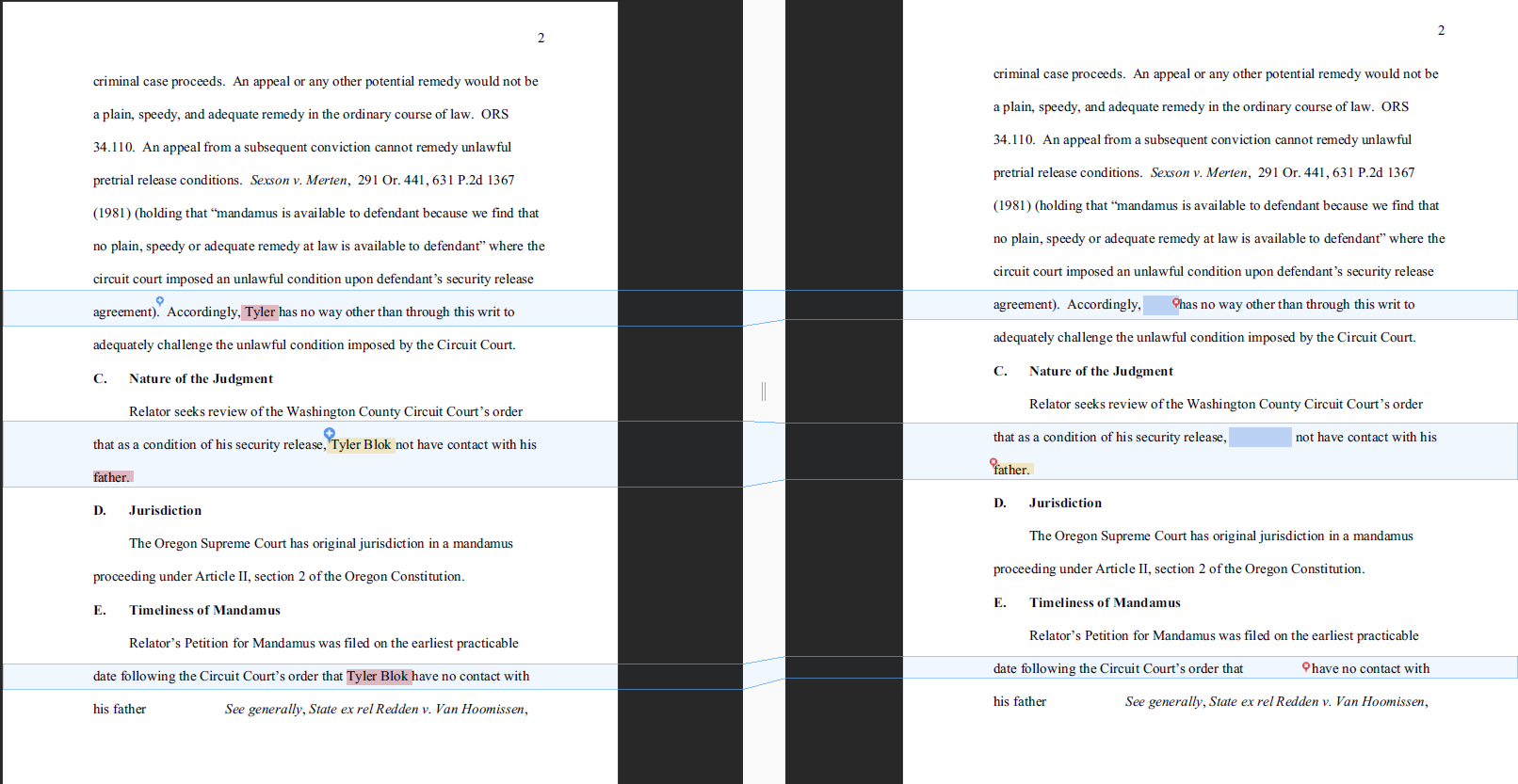1518x784 pixels.
Task: Click 'Nature of the Judgment' heading in right document
Action: tap(1101, 371)
